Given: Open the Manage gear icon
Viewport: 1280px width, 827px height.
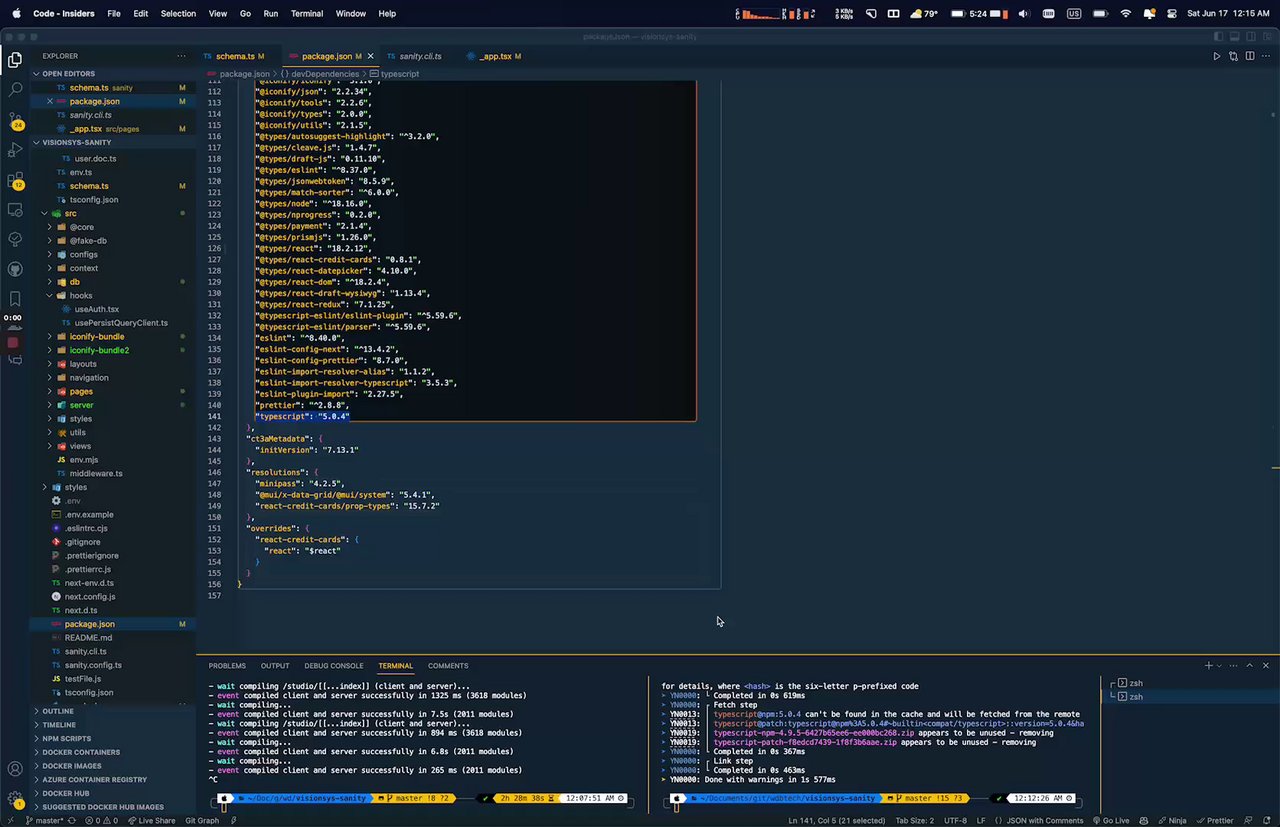Looking at the screenshot, I should 15,799.
